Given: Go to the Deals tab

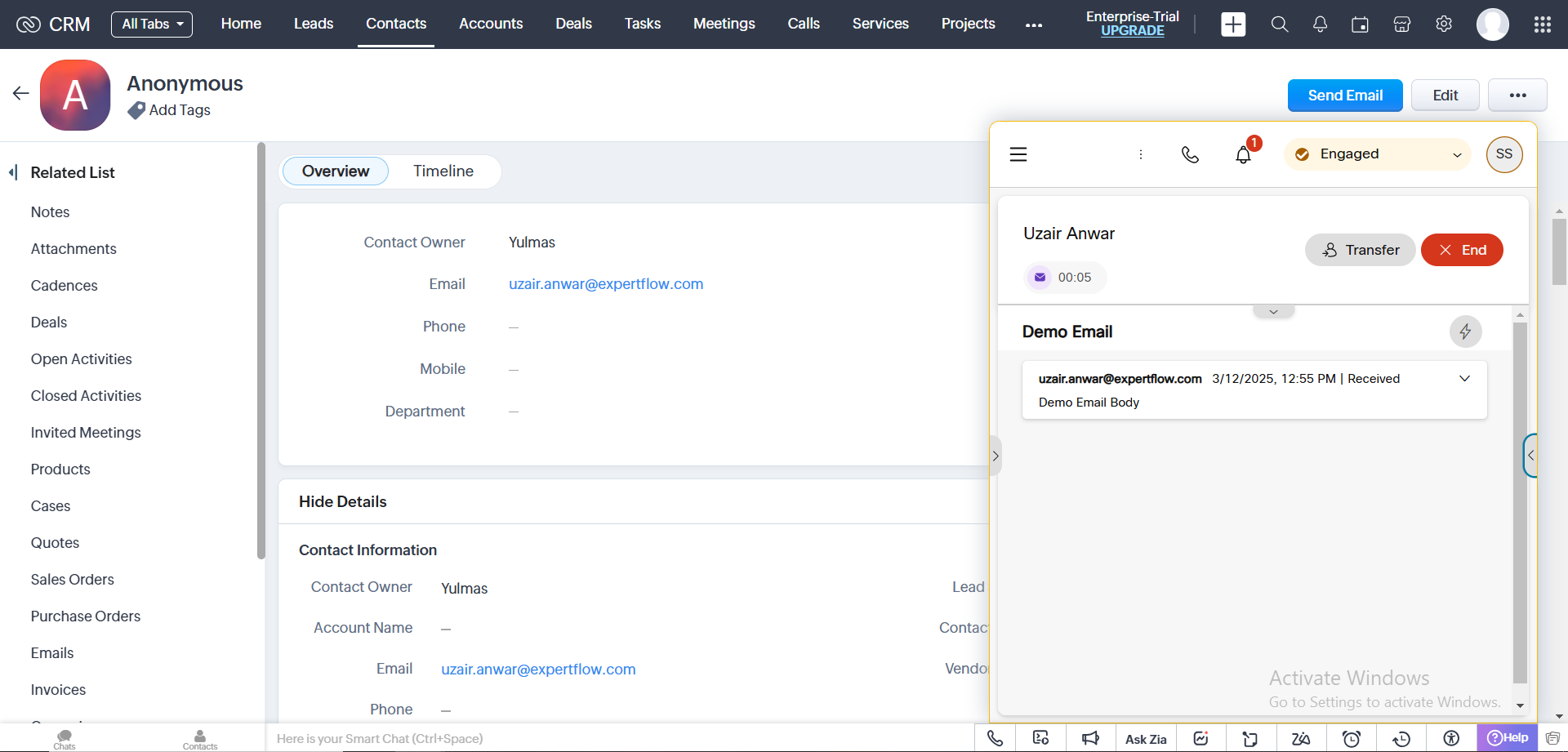Looking at the screenshot, I should [573, 24].
